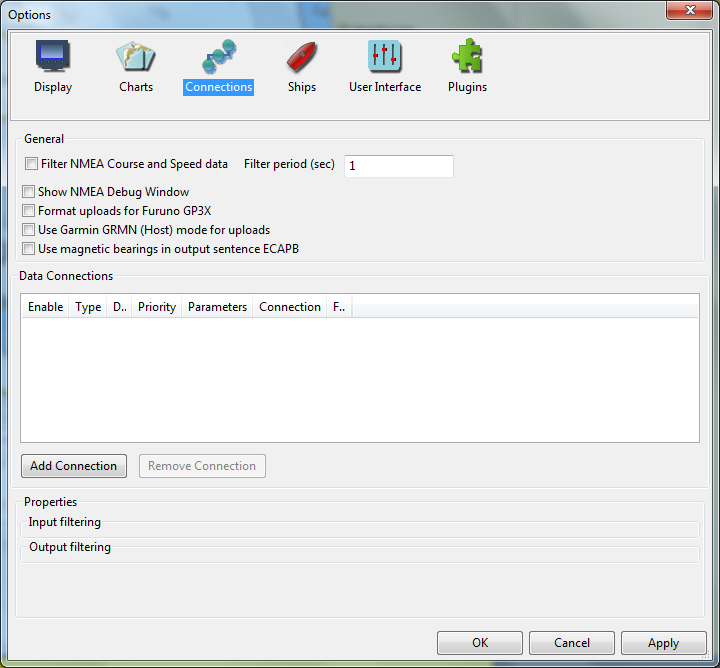Enable Filter NMEA Course and Speed data
The width and height of the screenshot is (720, 668).
[x=32, y=164]
